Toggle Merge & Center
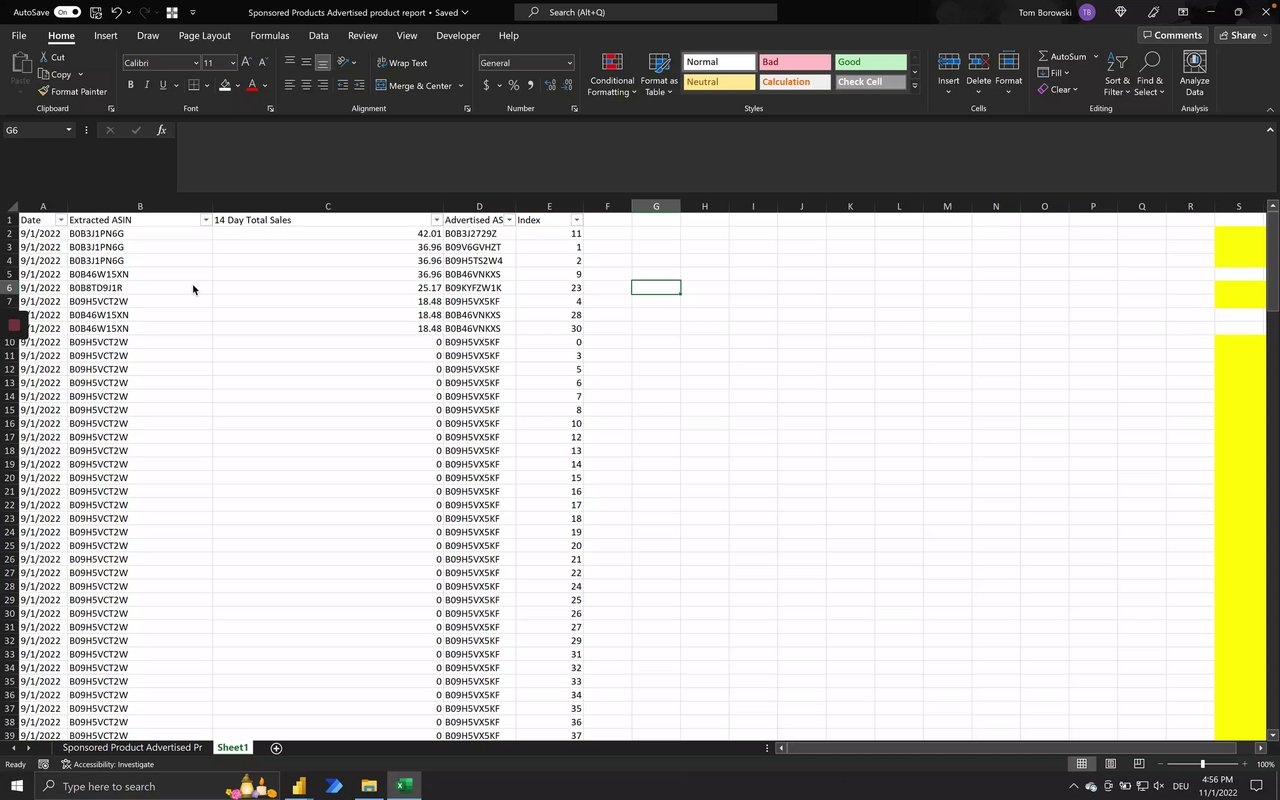The height and width of the screenshot is (800, 1280). pos(415,86)
